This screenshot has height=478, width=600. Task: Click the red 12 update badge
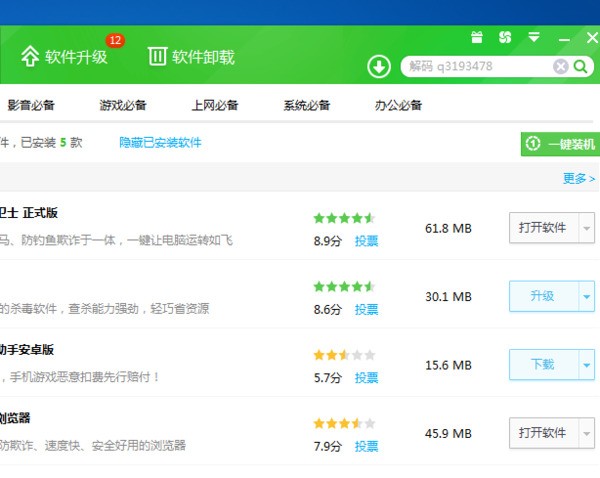[x=115, y=40]
